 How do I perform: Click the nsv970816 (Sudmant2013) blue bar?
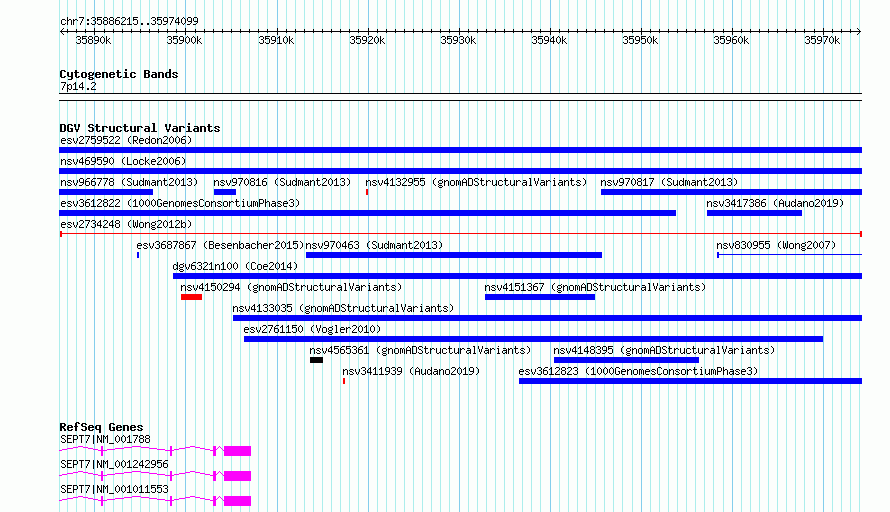(225, 192)
